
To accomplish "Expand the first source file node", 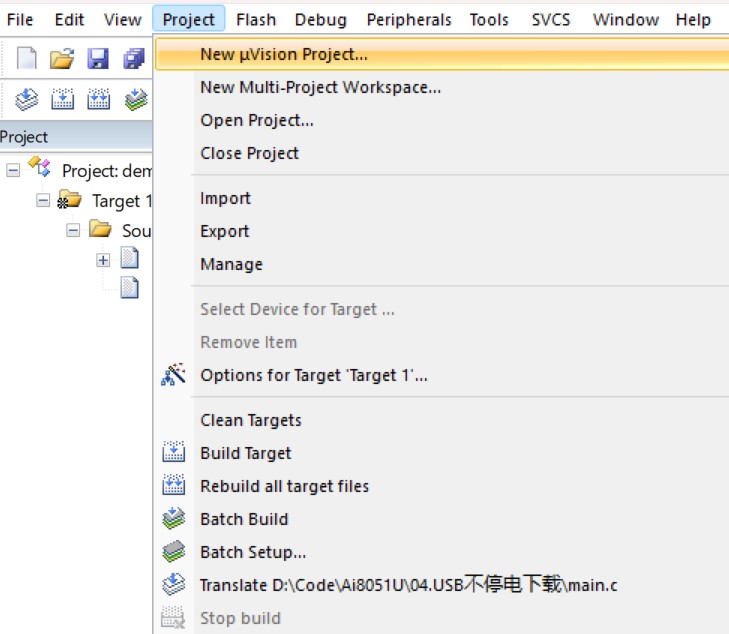I will 103,260.
